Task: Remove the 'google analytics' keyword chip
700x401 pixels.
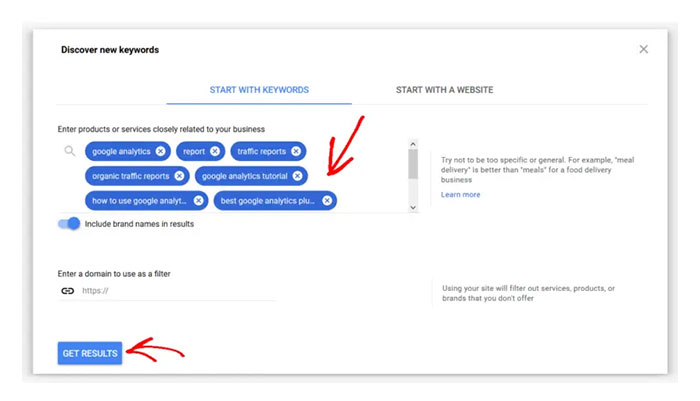Action: [x=161, y=152]
